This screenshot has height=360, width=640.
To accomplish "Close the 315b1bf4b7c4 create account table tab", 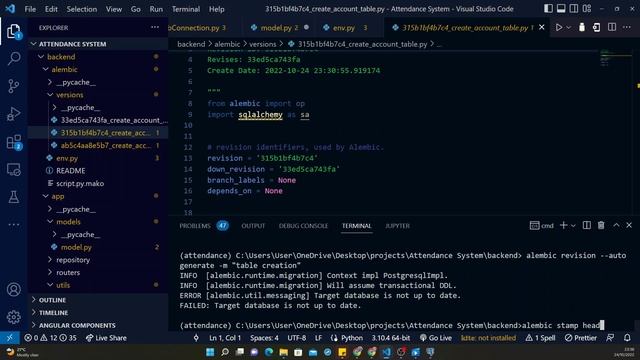I will [542, 27].
